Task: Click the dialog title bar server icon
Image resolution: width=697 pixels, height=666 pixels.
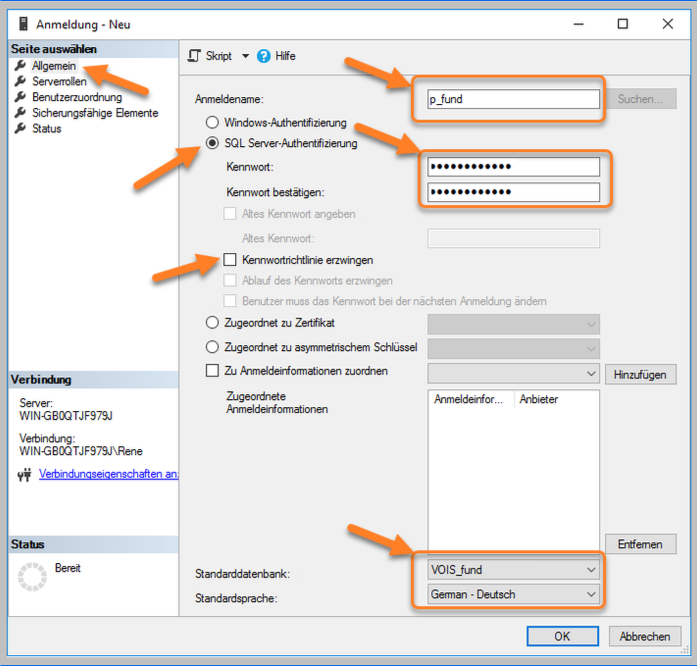Action: [24, 24]
